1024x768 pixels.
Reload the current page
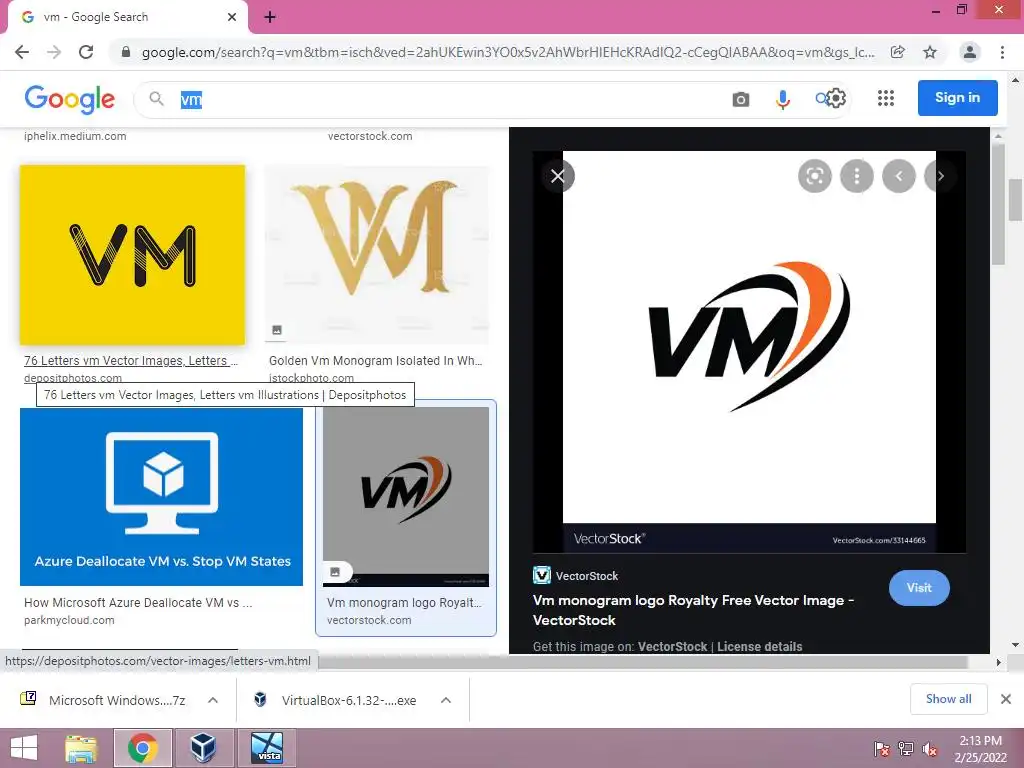86,52
